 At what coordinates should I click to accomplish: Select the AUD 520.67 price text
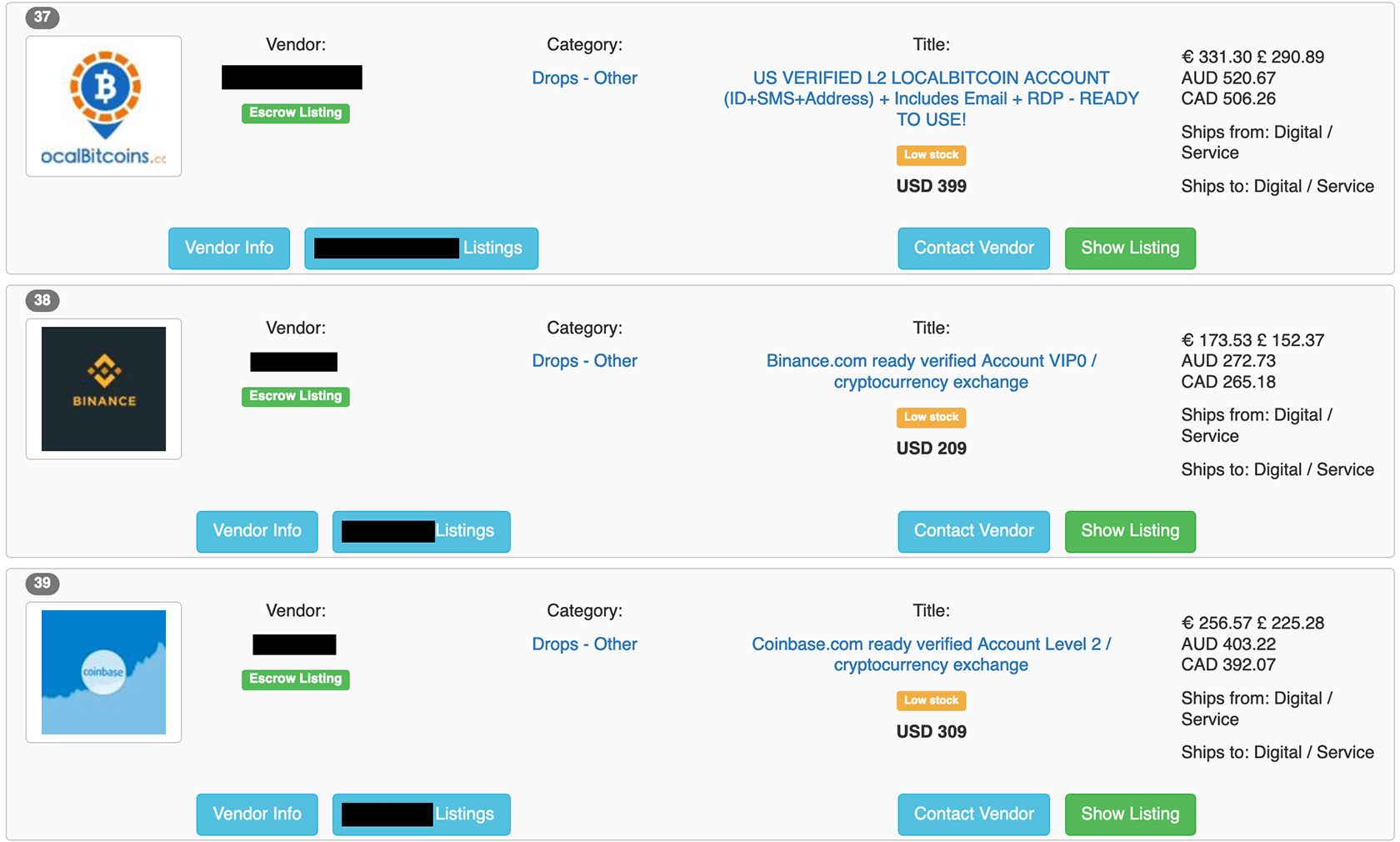(1228, 78)
